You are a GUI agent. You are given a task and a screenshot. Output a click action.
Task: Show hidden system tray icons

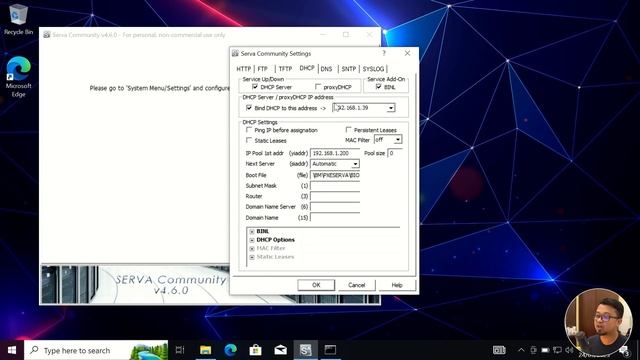click(521, 350)
